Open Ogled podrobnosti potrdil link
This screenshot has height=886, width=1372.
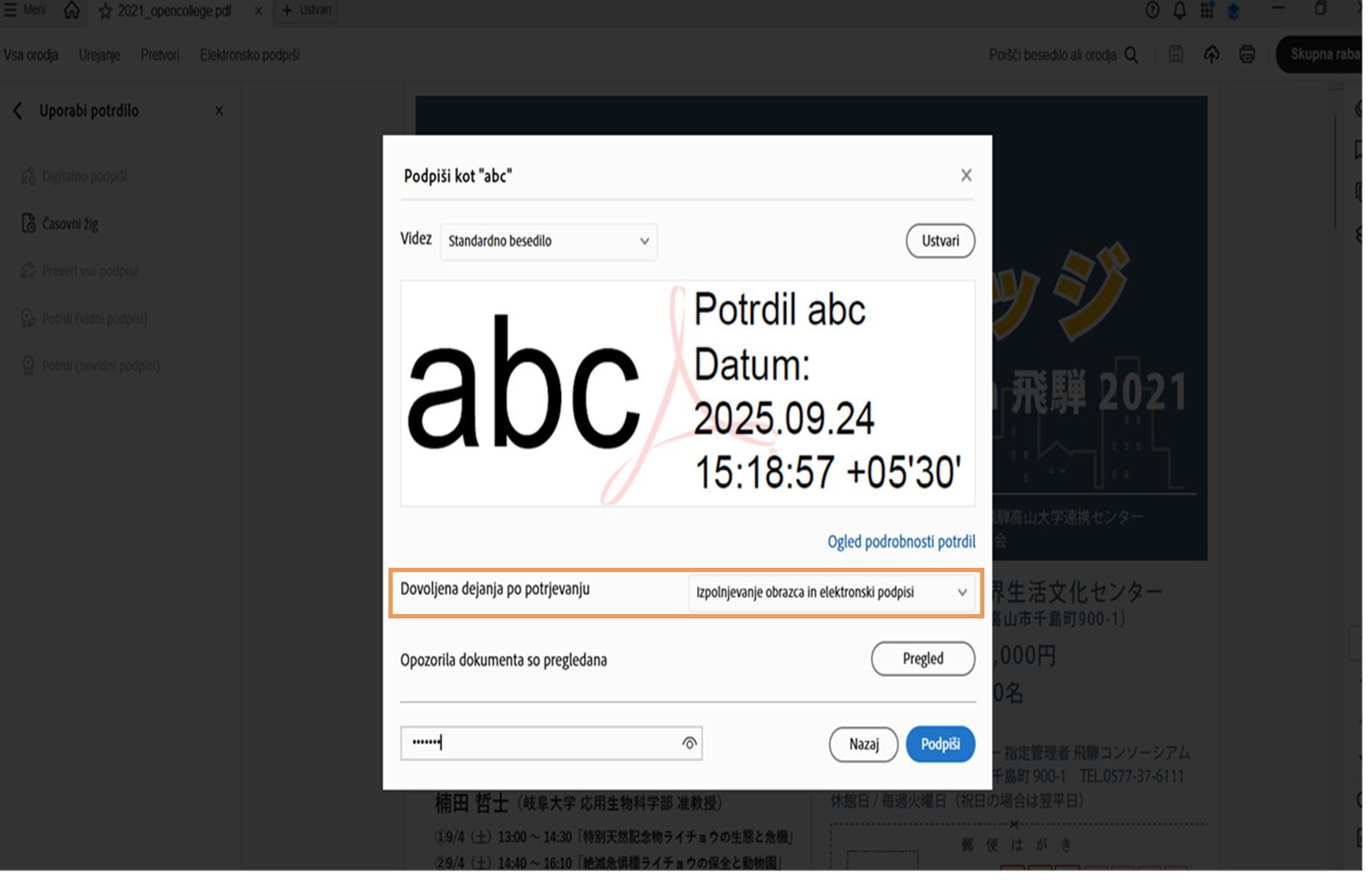click(901, 541)
